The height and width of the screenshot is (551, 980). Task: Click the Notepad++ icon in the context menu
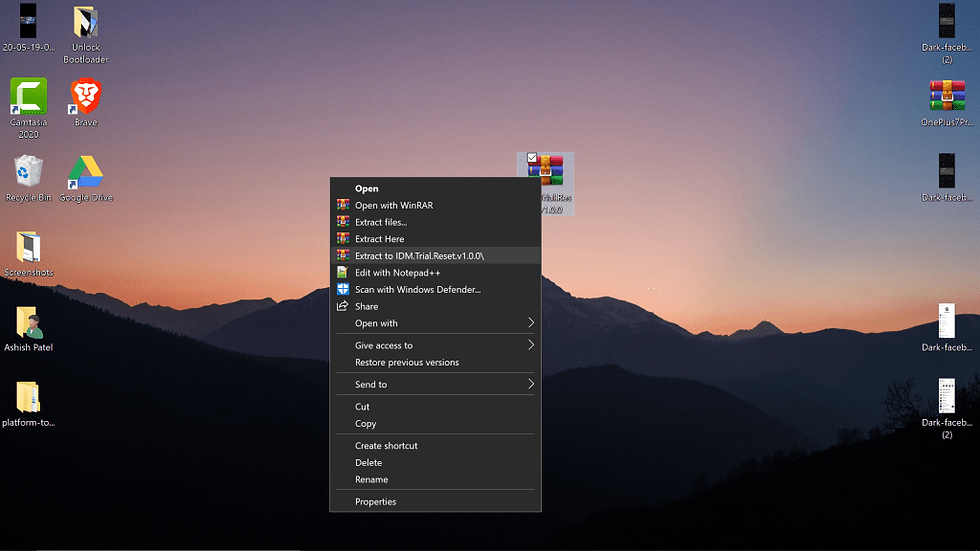pyautogui.click(x=342, y=272)
